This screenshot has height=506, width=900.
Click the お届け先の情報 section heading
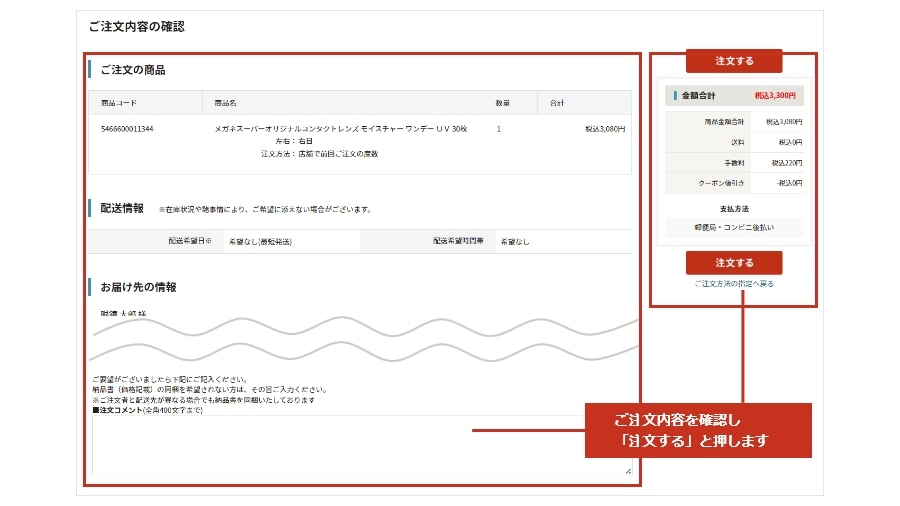point(138,287)
